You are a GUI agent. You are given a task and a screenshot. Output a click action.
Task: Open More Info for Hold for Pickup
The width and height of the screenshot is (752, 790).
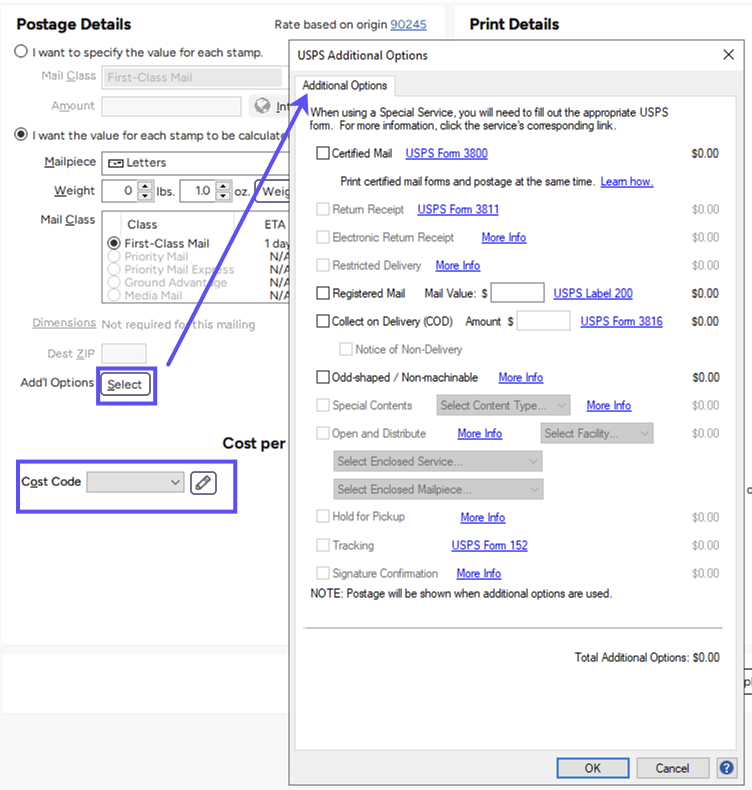[x=483, y=517]
